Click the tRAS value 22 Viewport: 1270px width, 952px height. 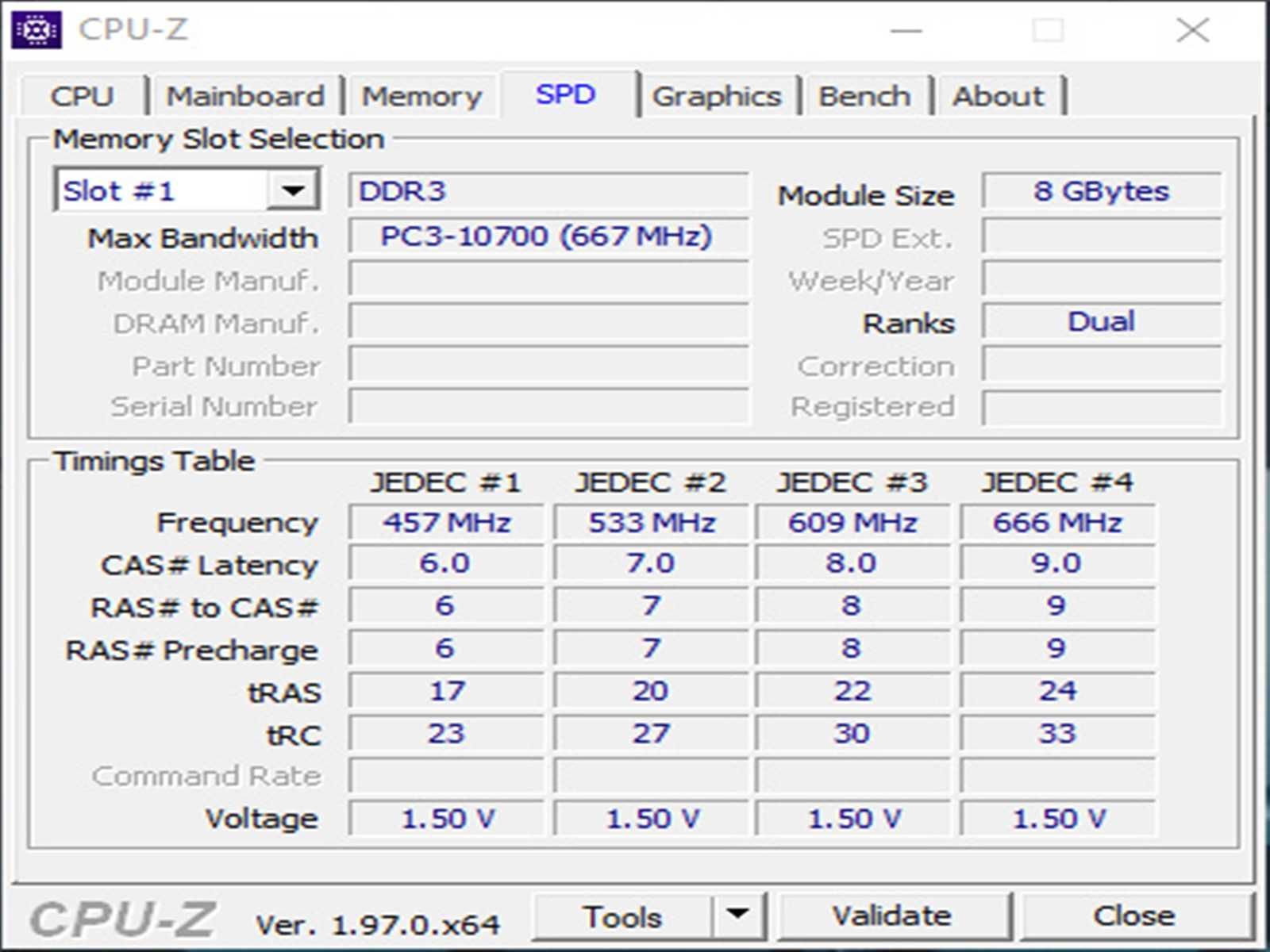click(852, 690)
